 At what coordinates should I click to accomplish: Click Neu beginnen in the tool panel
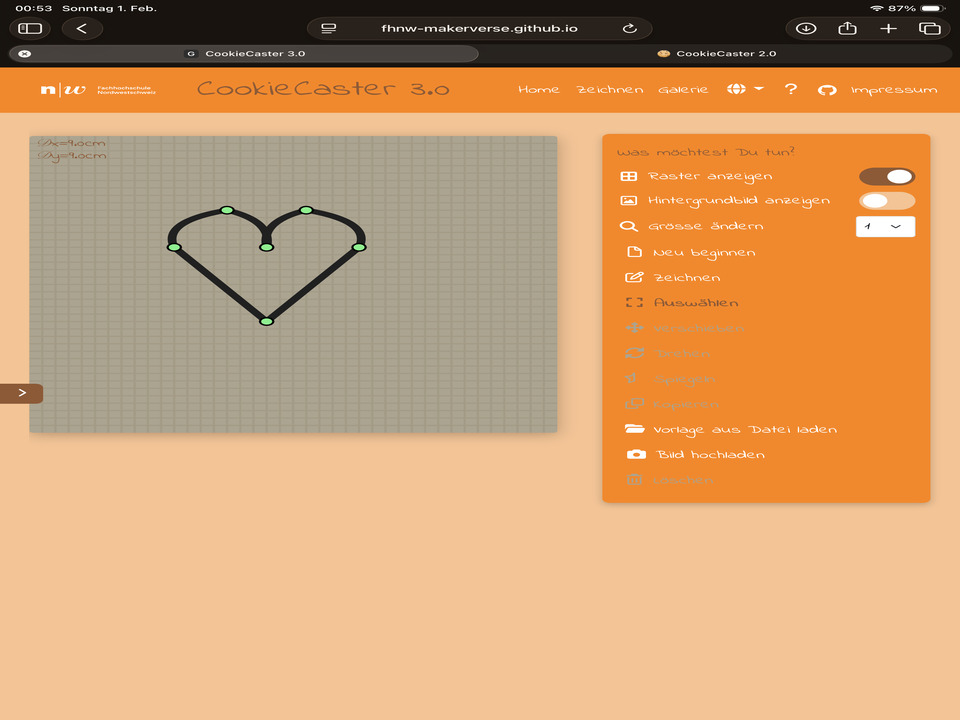(691, 252)
